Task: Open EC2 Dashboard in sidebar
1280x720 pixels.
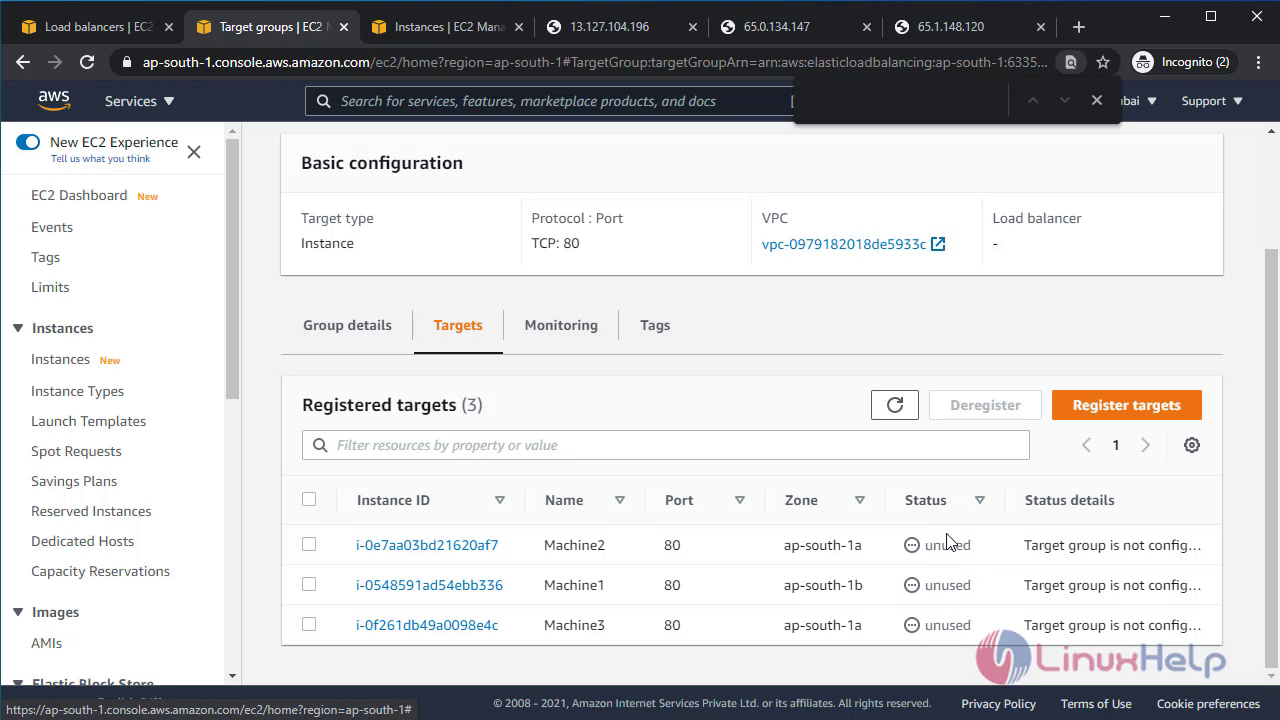Action: (x=79, y=195)
